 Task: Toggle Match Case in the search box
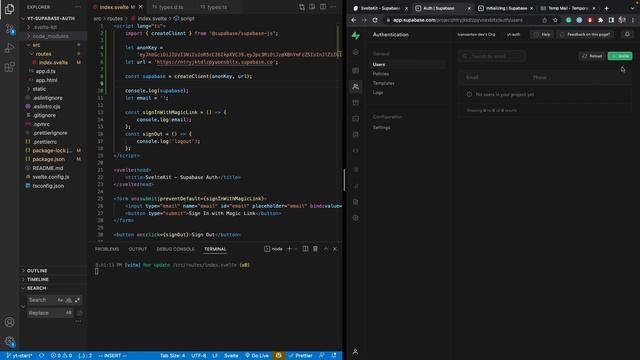coord(60,300)
